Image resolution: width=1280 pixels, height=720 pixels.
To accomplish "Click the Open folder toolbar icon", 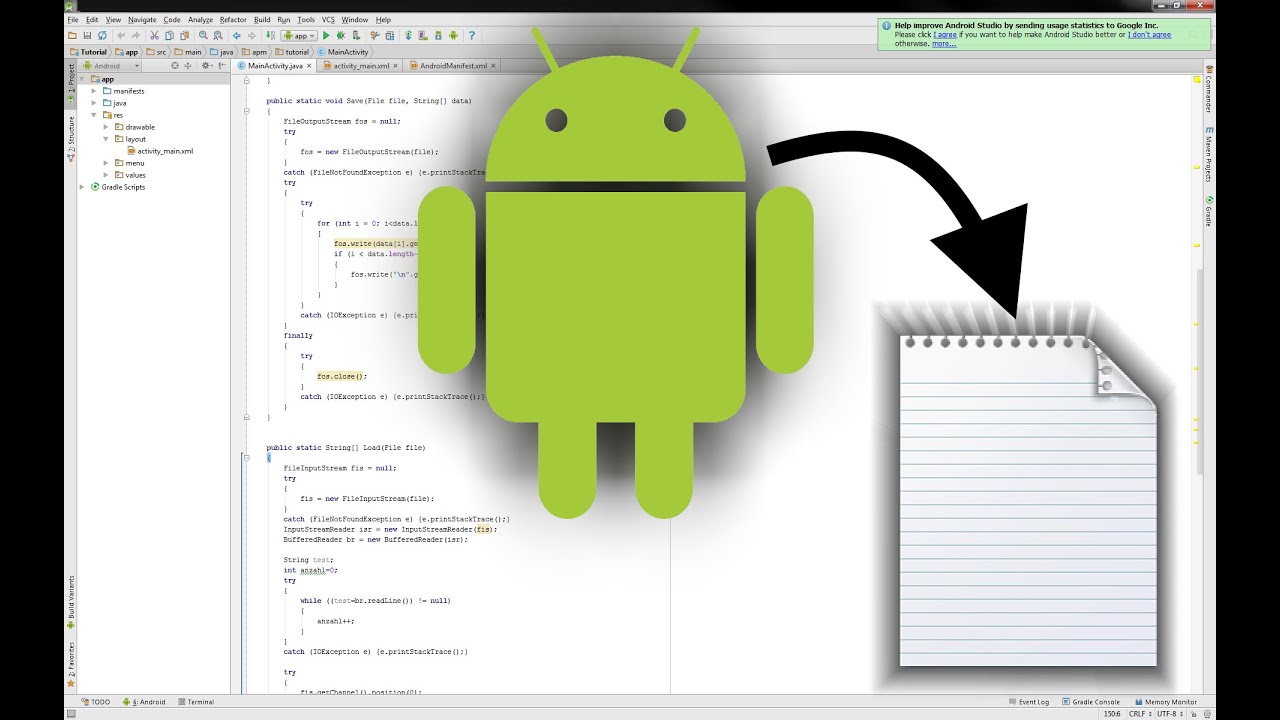I will point(72,35).
